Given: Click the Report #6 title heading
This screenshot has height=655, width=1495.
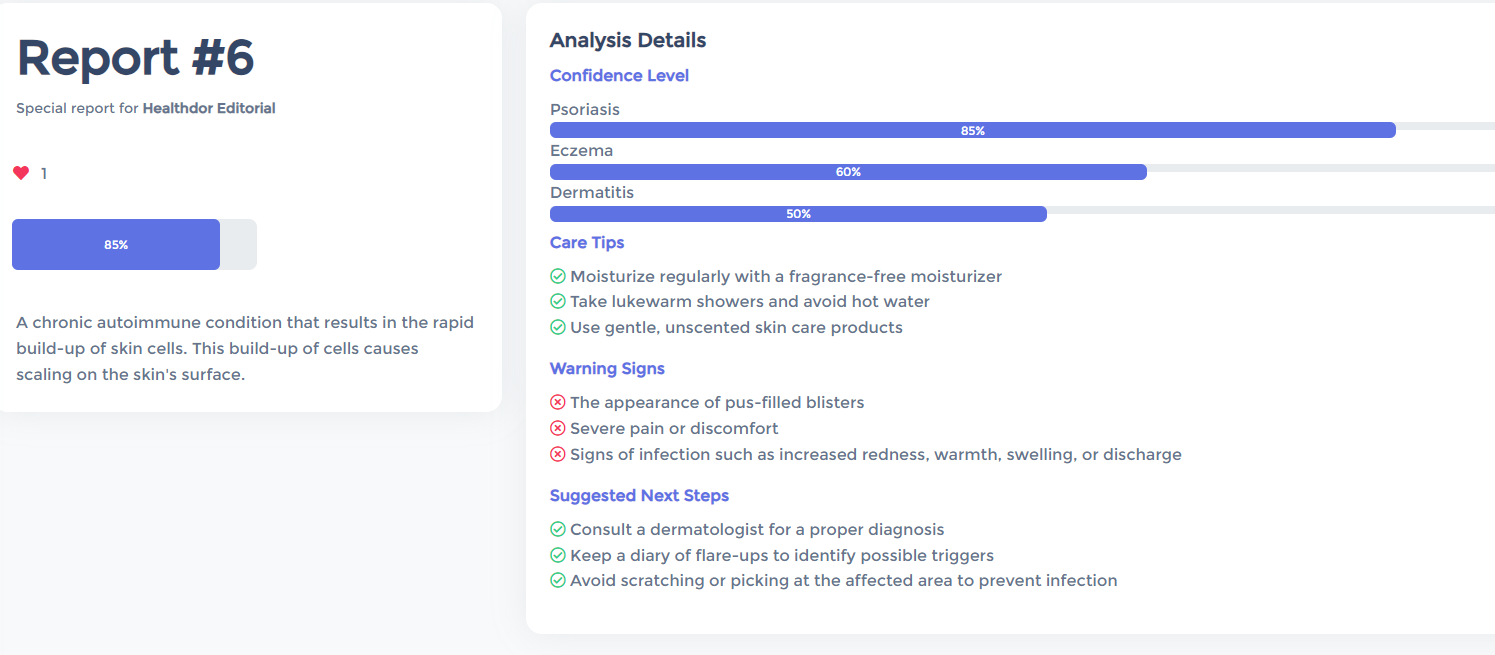Looking at the screenshot, I should point(136,58).
